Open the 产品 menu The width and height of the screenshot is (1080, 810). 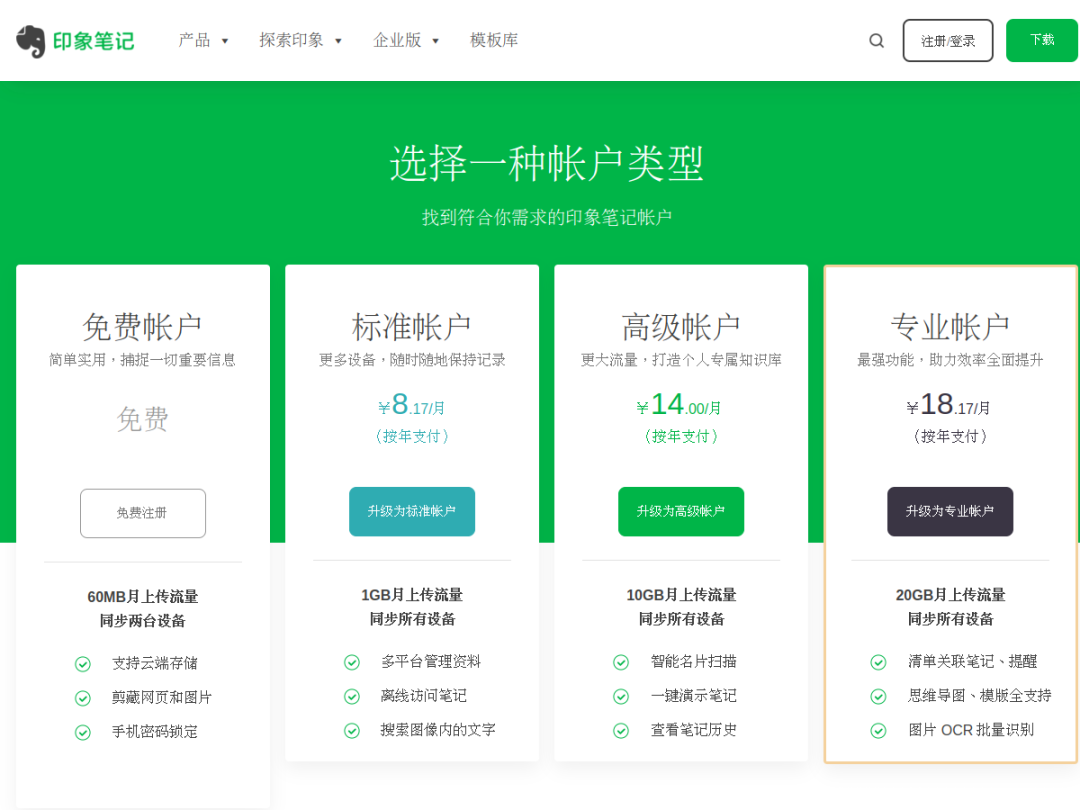(x=194, y=41)
